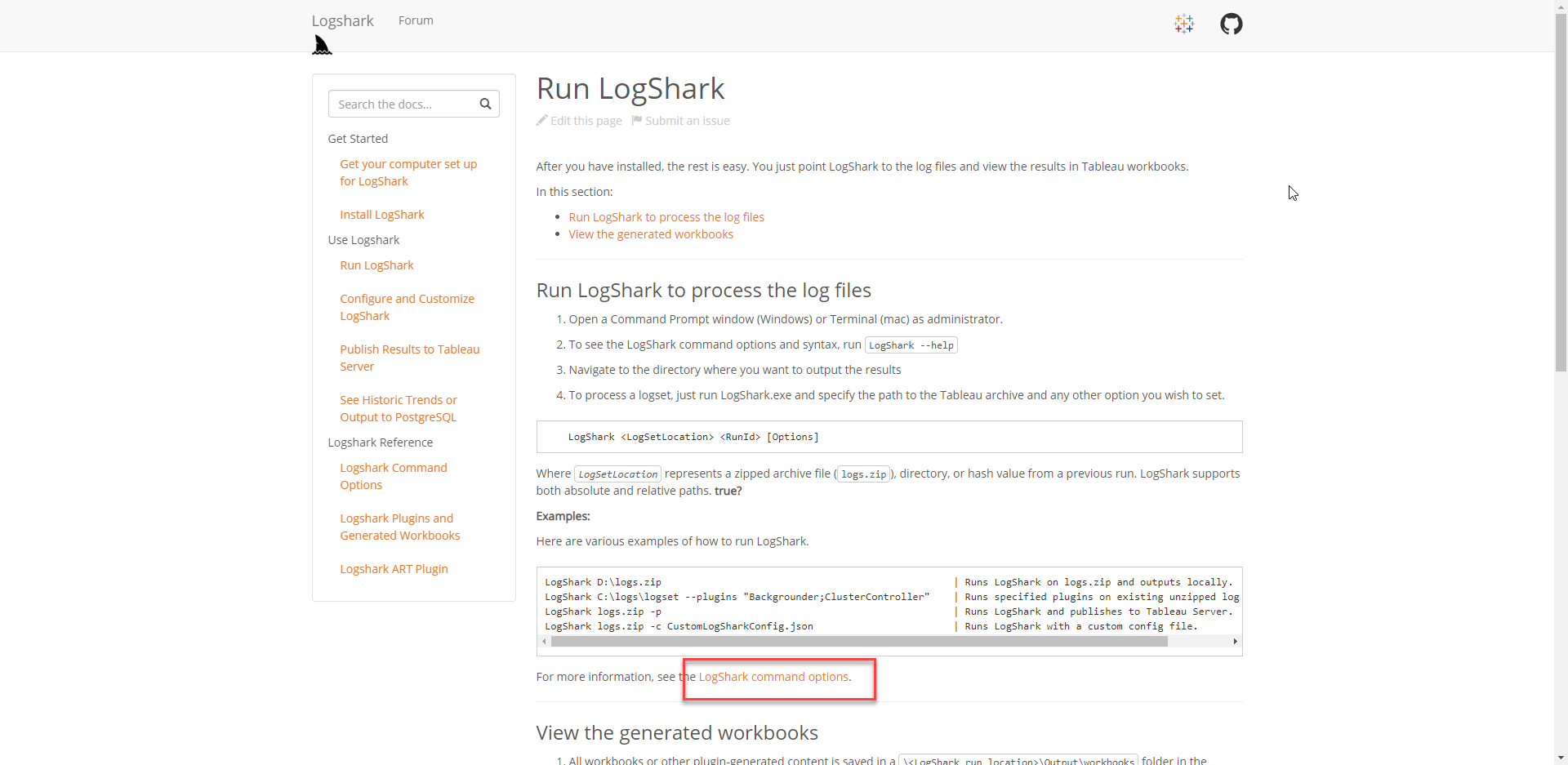Viewport: 1568px width, 765px height.
Task: Click the Logshark shark logo icon
Action: tap(322, 46)
